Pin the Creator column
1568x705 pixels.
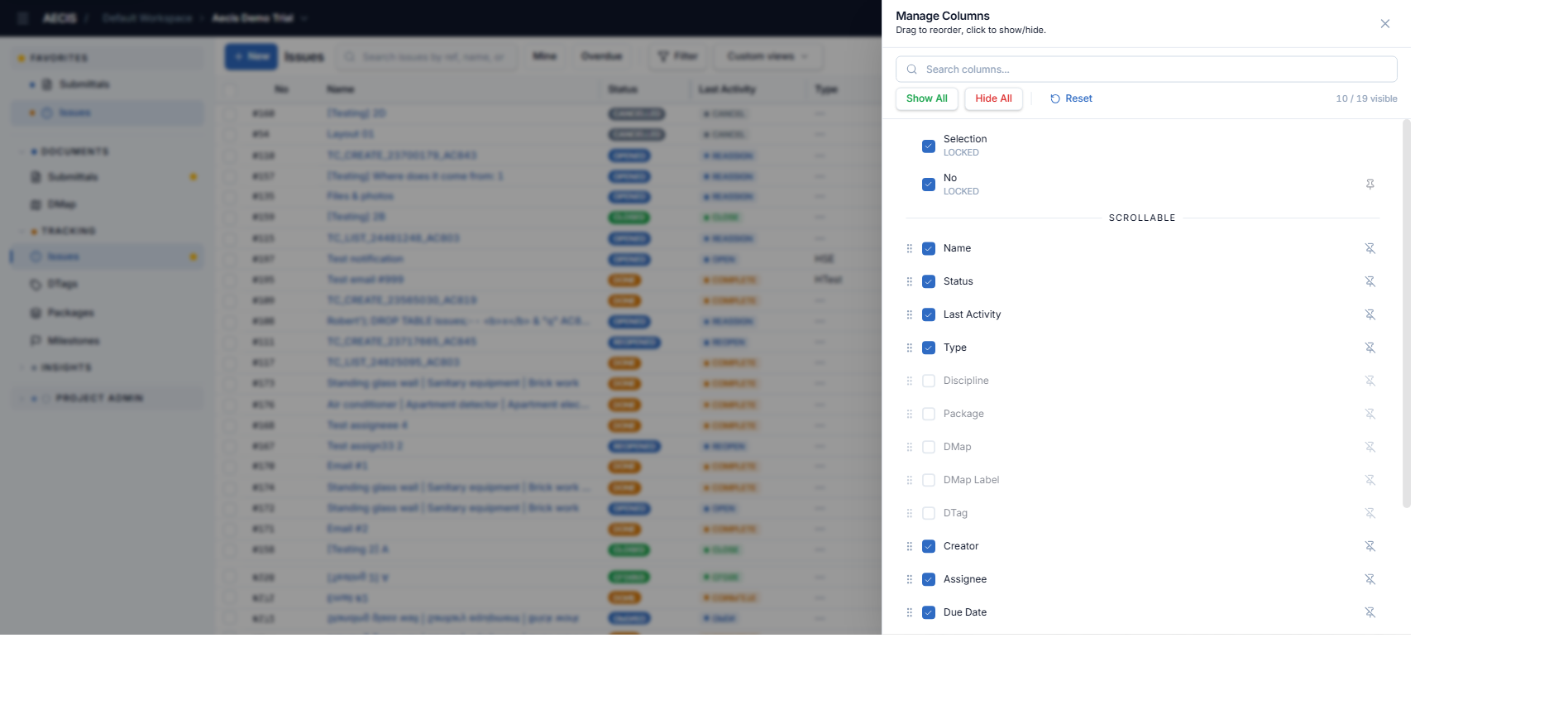pos(1370,546)
